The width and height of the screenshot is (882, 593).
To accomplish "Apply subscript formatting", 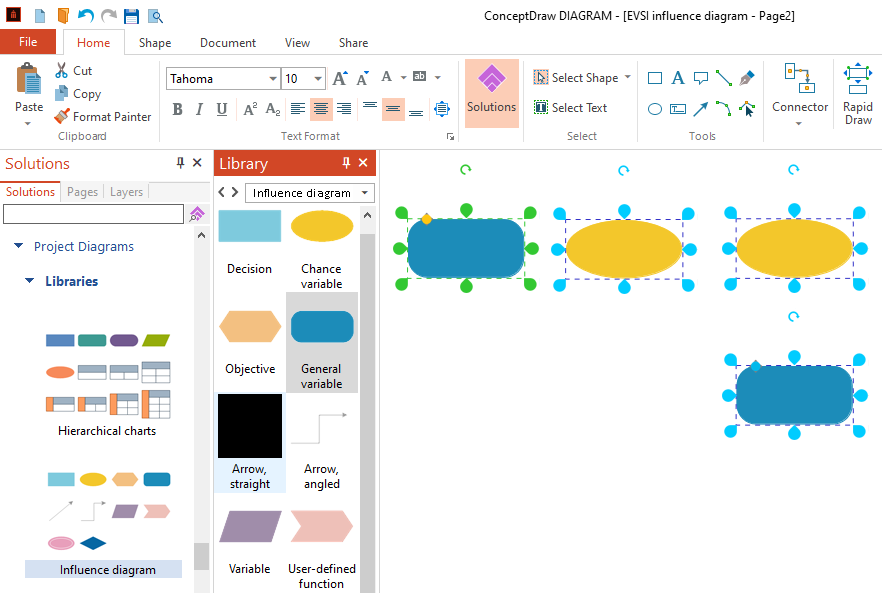I will pos(273,109).
